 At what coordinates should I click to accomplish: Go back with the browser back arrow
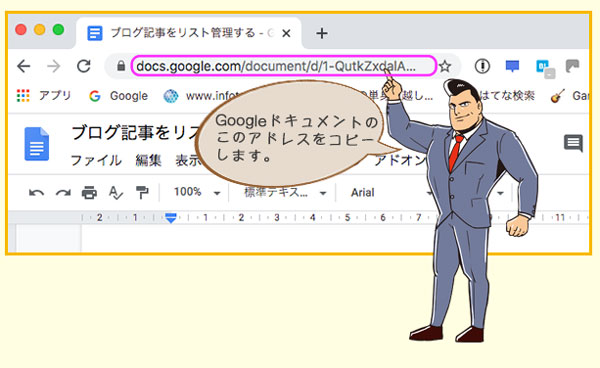(24, 66)
